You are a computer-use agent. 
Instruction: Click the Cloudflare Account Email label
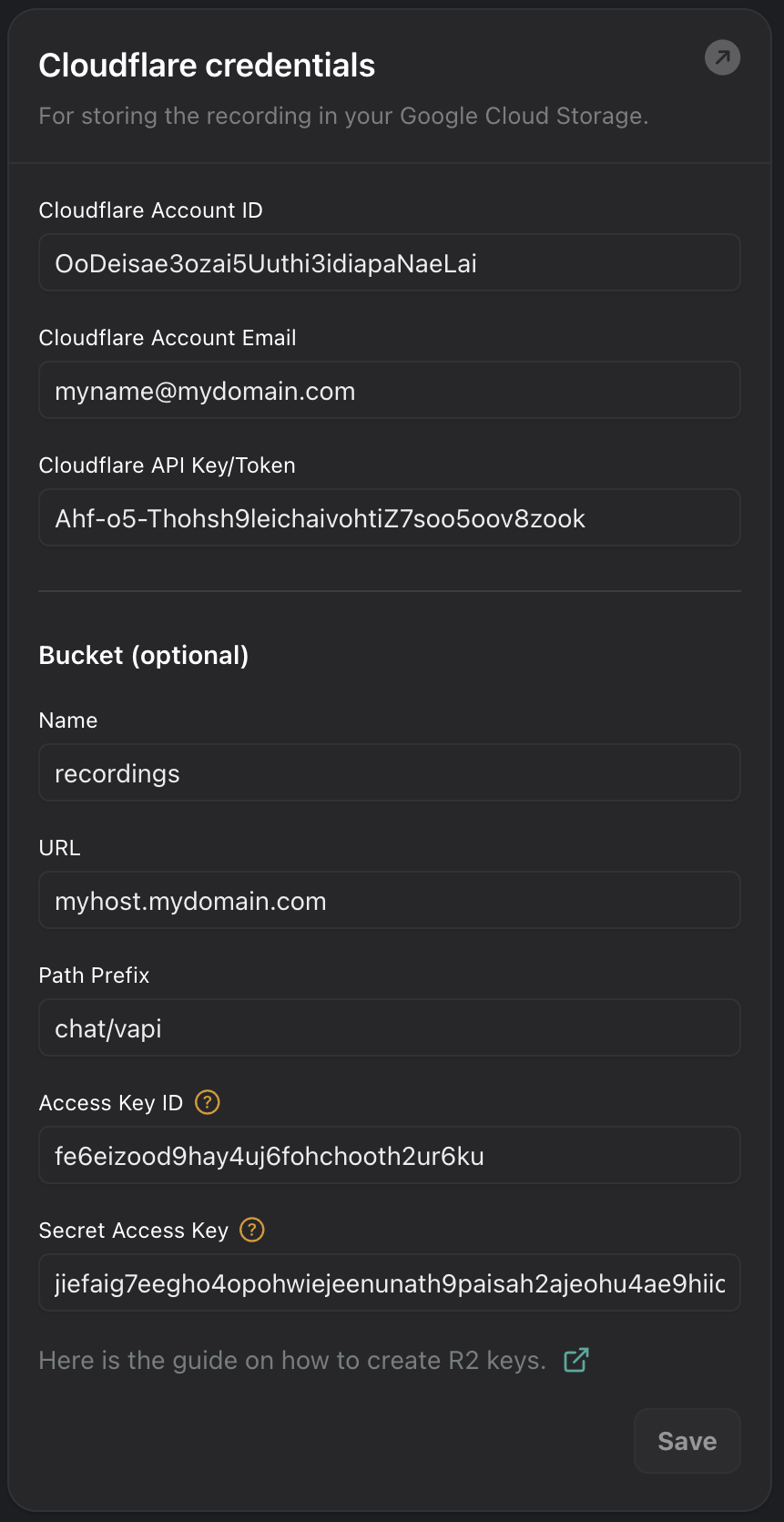pyautogui.click(x=168, y=338)
